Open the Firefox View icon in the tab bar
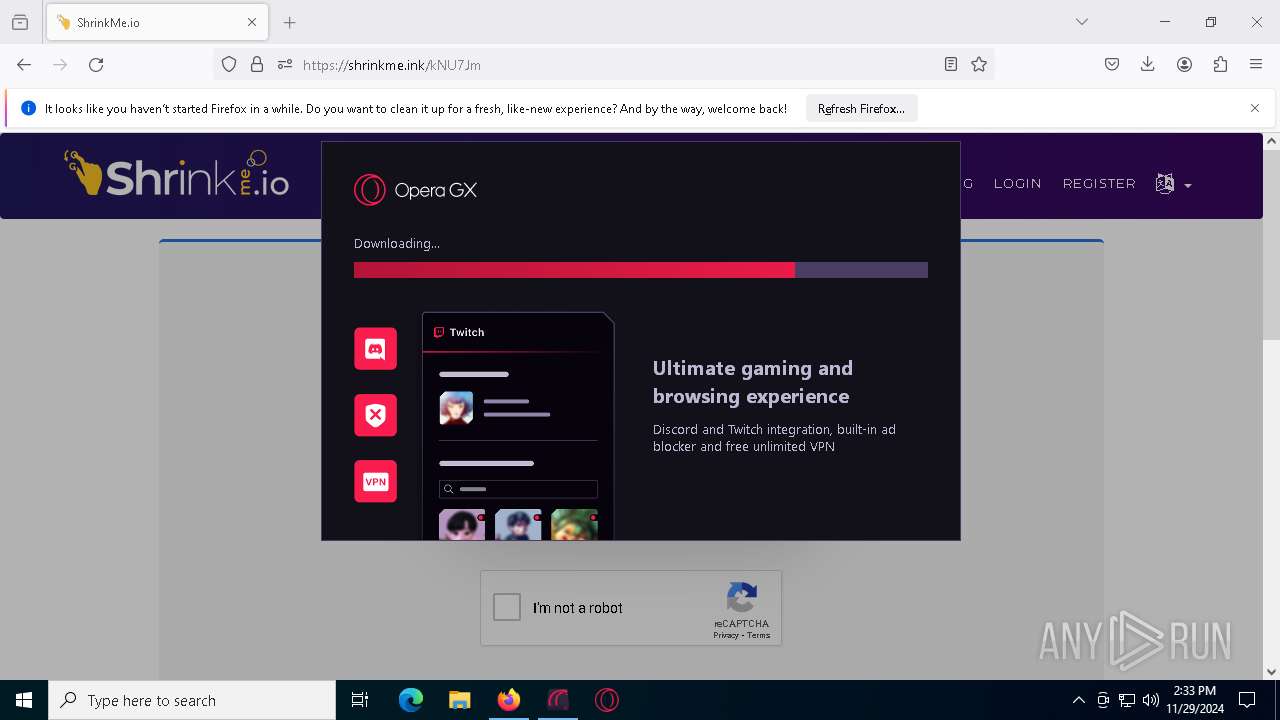 tap(20, 22)
